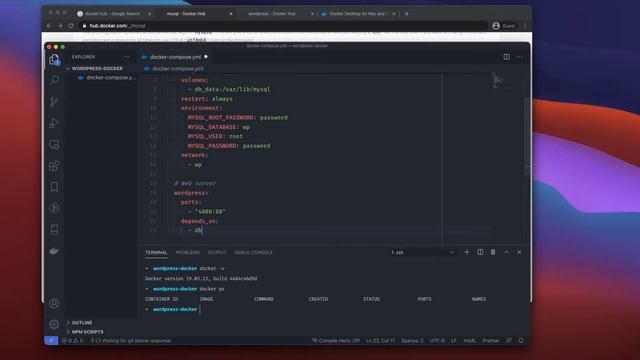Change the language mode via YAML
Viewport: 640px width, 360px height.
click(469, 340)
